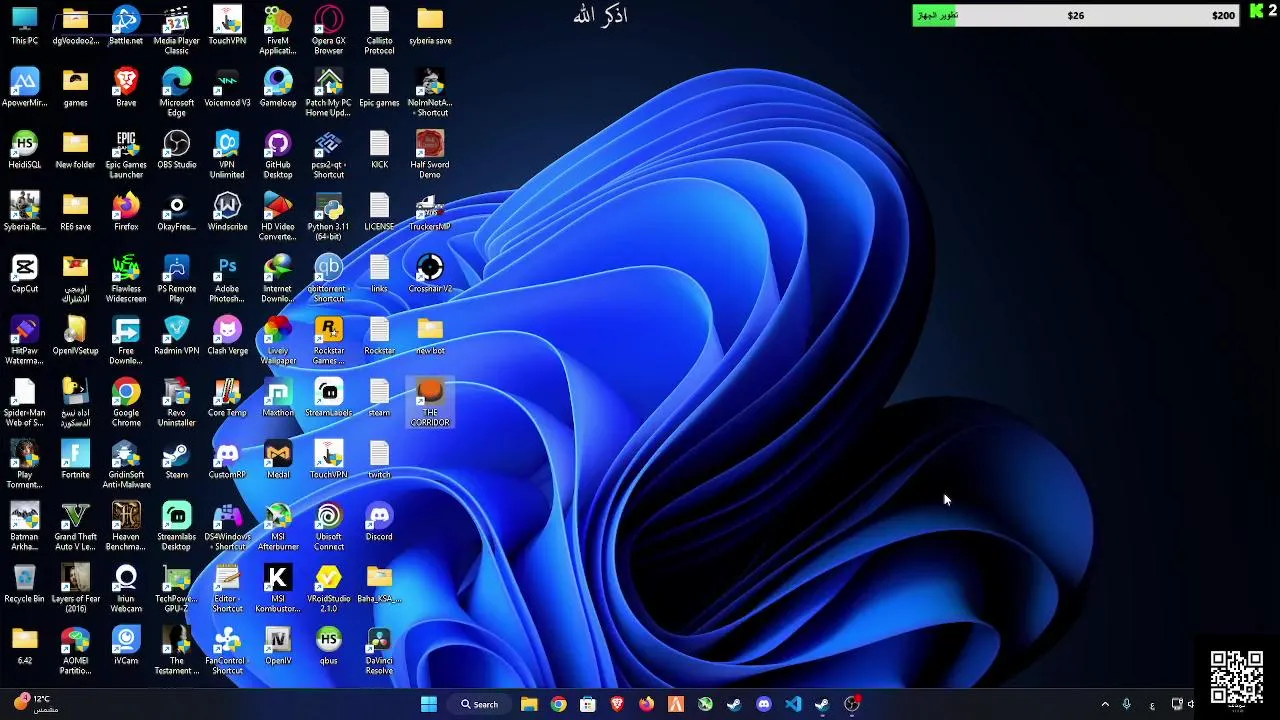Select the CapCut desktop icon

click(25, 274)
